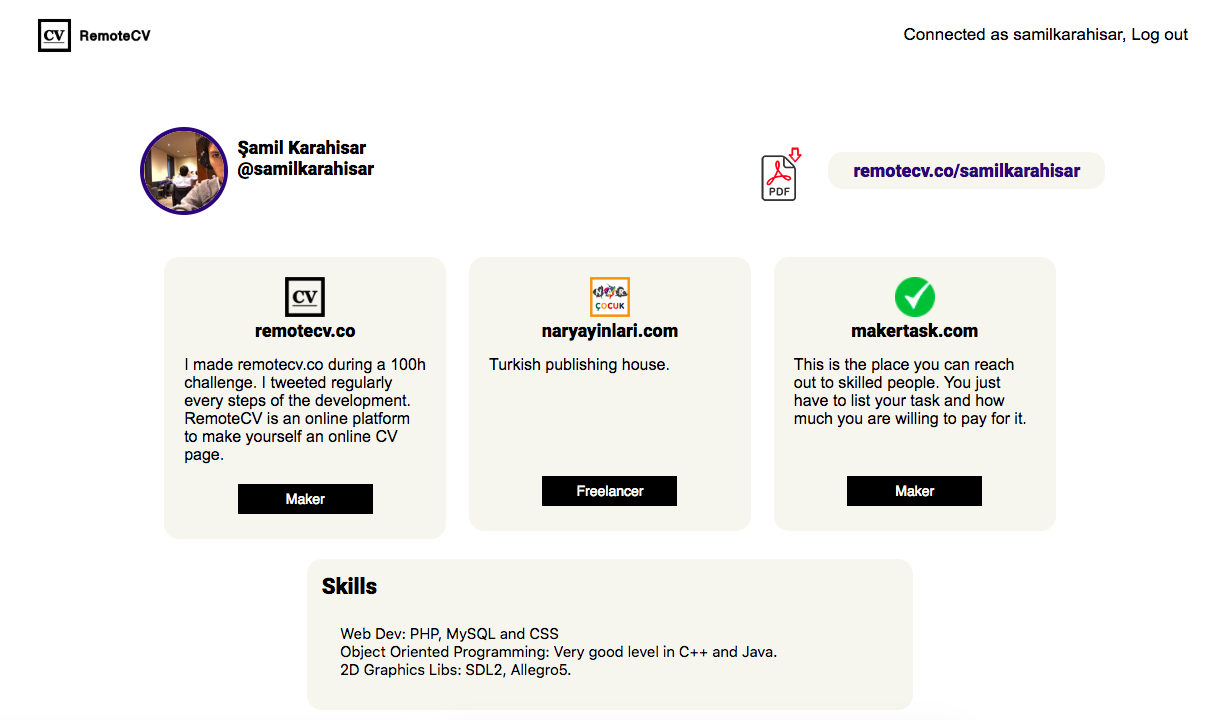Open Şamil Karahisar's profile picture
The width and height of the screenshot is (1222, 720).
pos(184,170)
